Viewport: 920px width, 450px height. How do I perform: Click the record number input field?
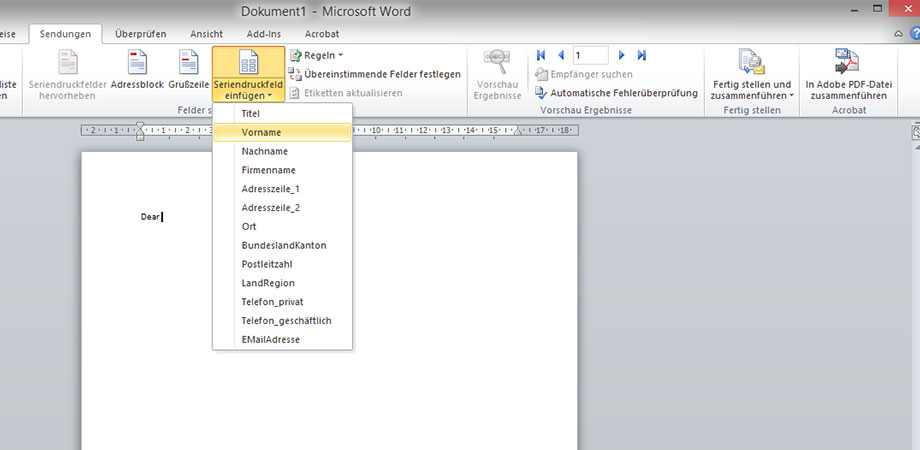[591, 55]
